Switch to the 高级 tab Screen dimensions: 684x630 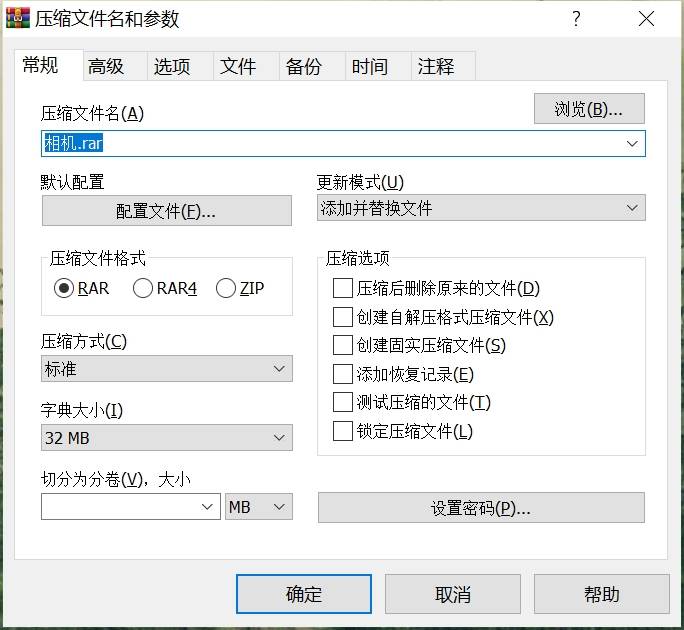click(x=106, y=66)
